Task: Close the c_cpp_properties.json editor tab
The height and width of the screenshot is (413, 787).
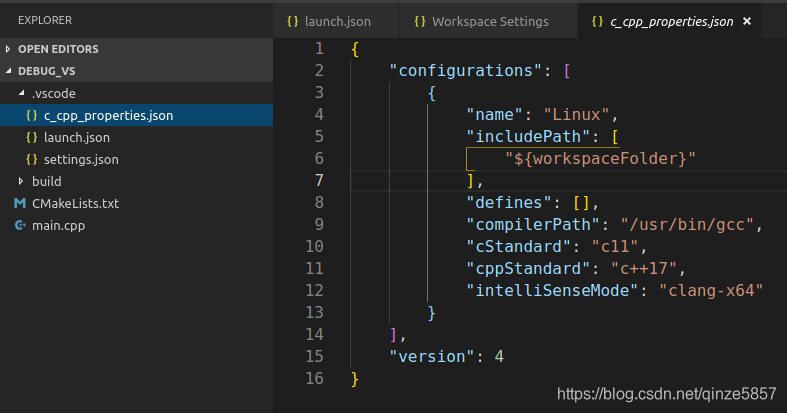Action: click(747, 21)
